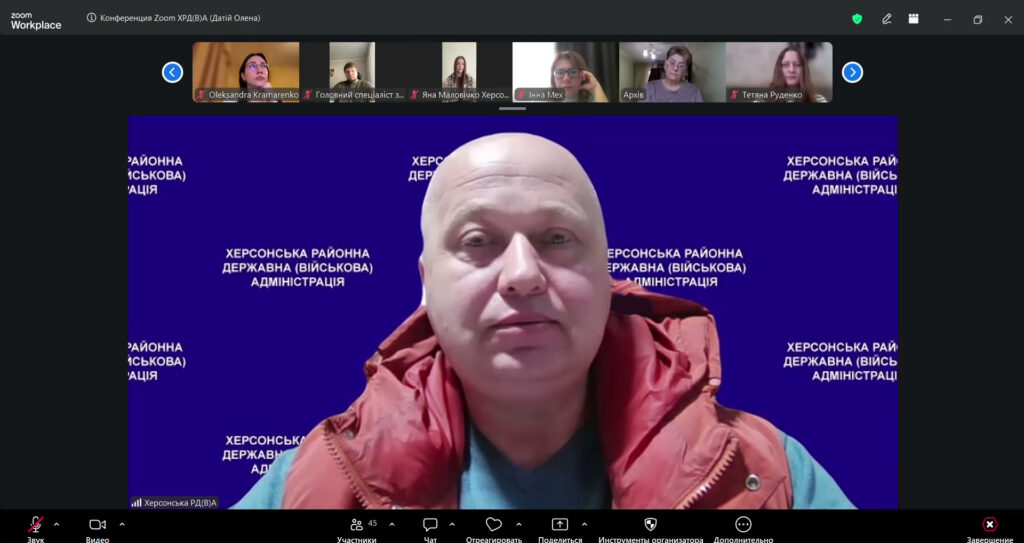Expand chat options arrow next to Чат

pyautogui.click(x=452, y=524)
